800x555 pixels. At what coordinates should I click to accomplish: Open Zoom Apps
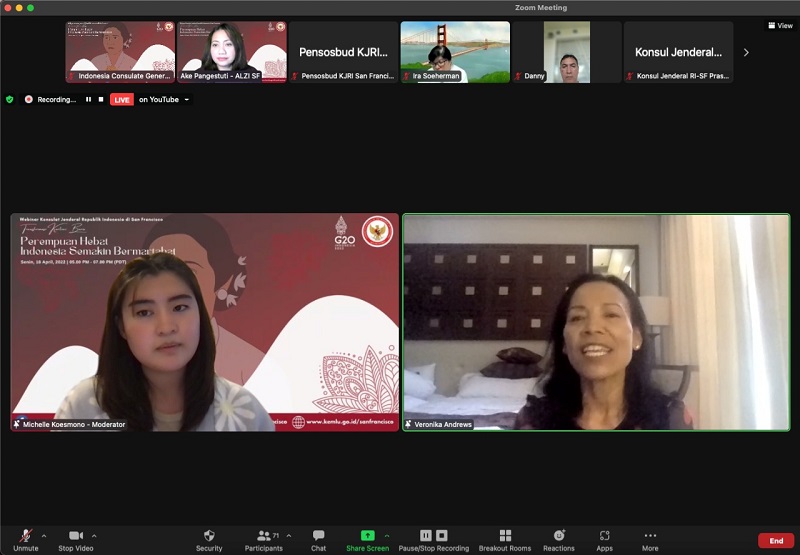click(605, 540)
